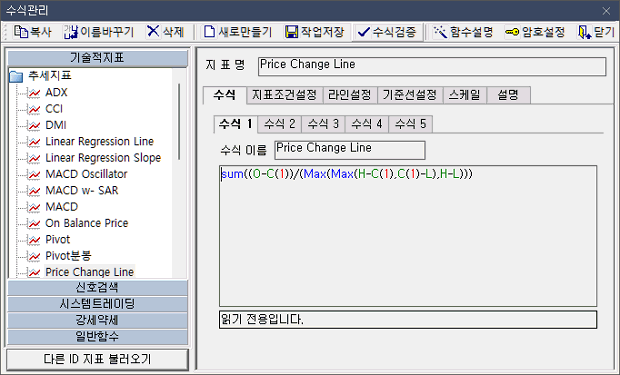Screen dimensions: 620x375
Task: Collapse the 추세지표 folder label
Action: pyautogui.click(x=49, y=76)
